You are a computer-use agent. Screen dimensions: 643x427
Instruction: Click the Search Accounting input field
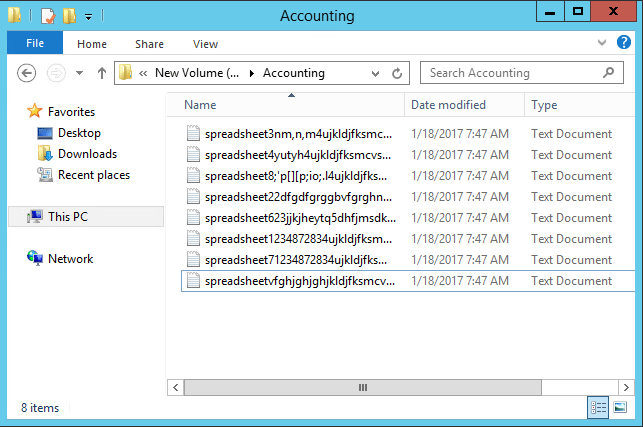(x=510, y=73)
